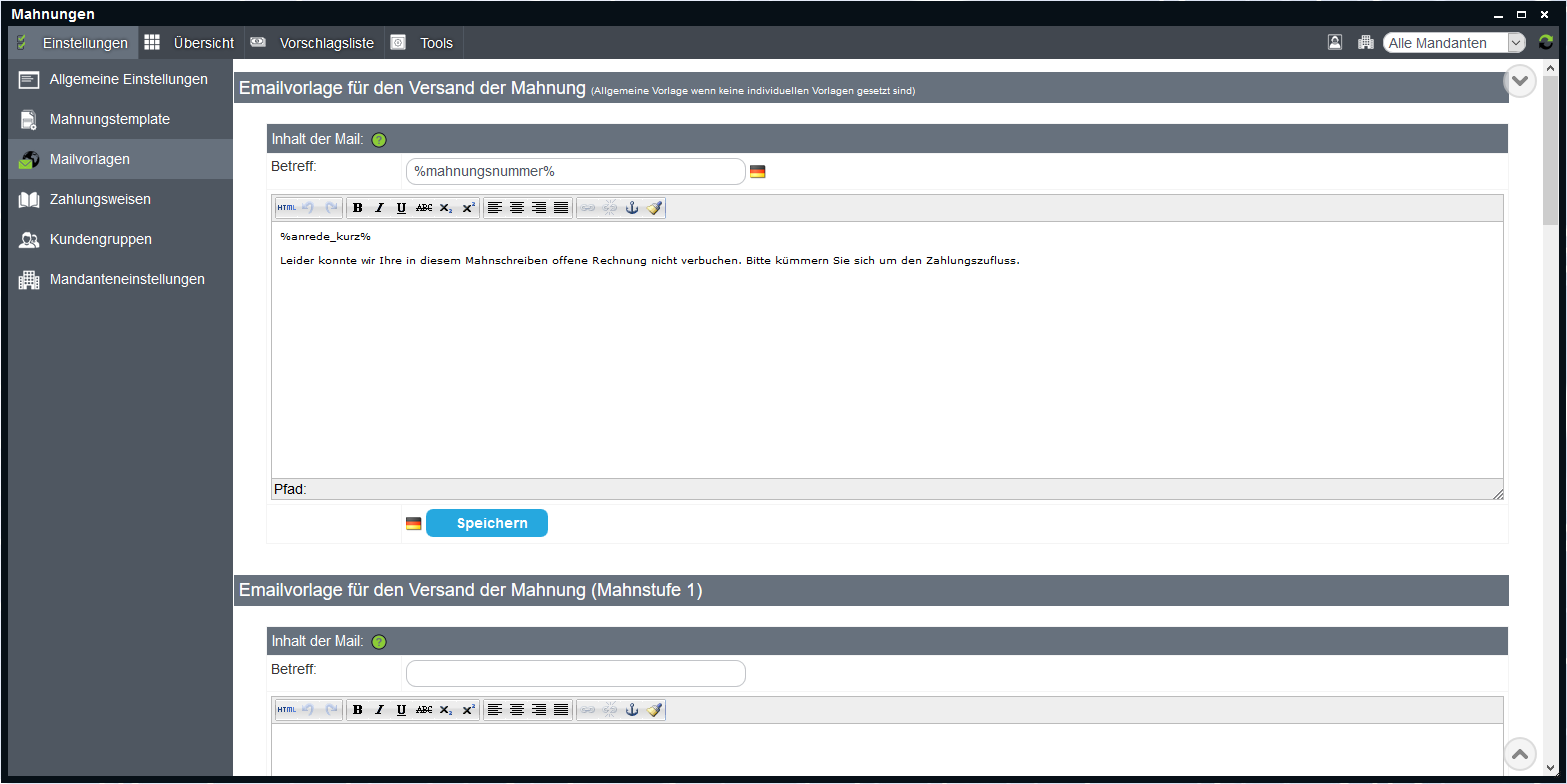Click the Speichern button
The width and height of the screenshot is (1567, 784).
click(x=487, y=523)
